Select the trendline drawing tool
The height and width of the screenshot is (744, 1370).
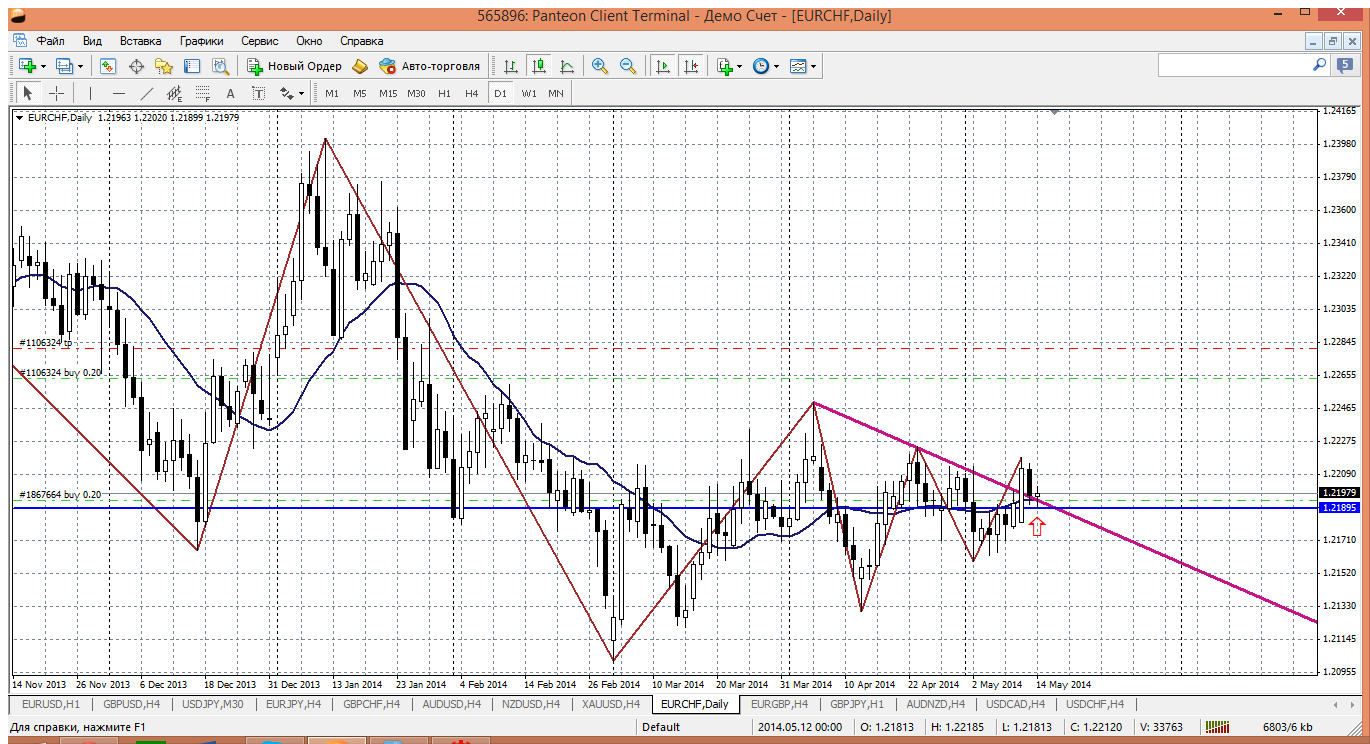(x=147, y=93)
